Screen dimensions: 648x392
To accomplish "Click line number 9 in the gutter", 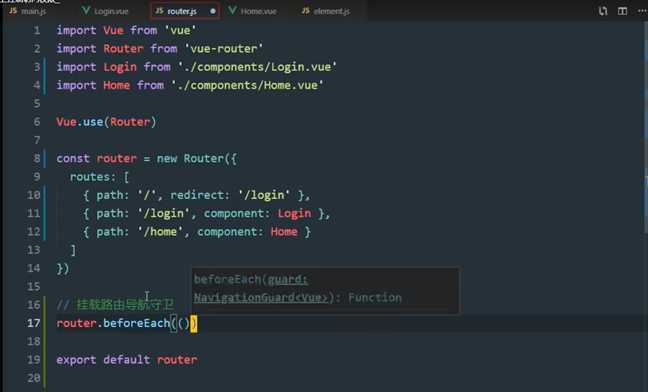I will pos(37,177).
